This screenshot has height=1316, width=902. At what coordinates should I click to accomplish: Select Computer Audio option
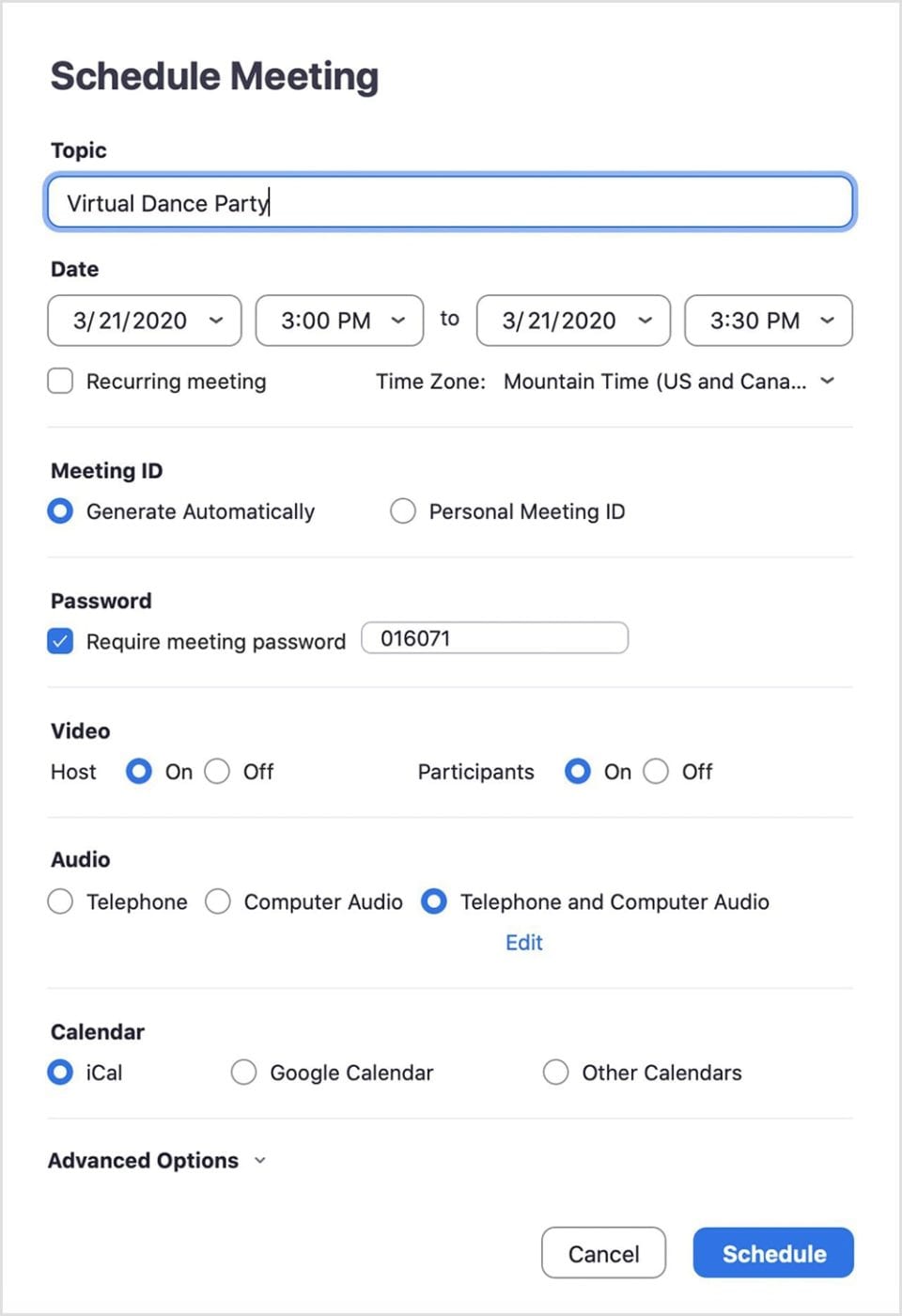(218, 901)
